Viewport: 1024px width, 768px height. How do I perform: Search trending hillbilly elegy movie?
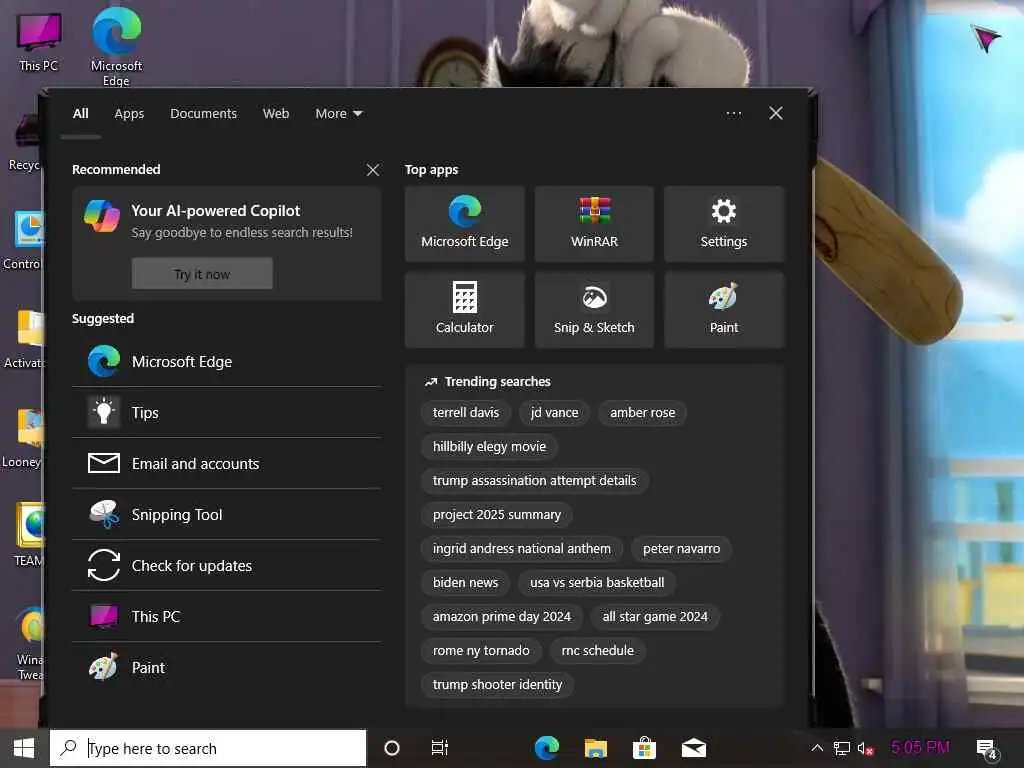(x=489, y=447)
